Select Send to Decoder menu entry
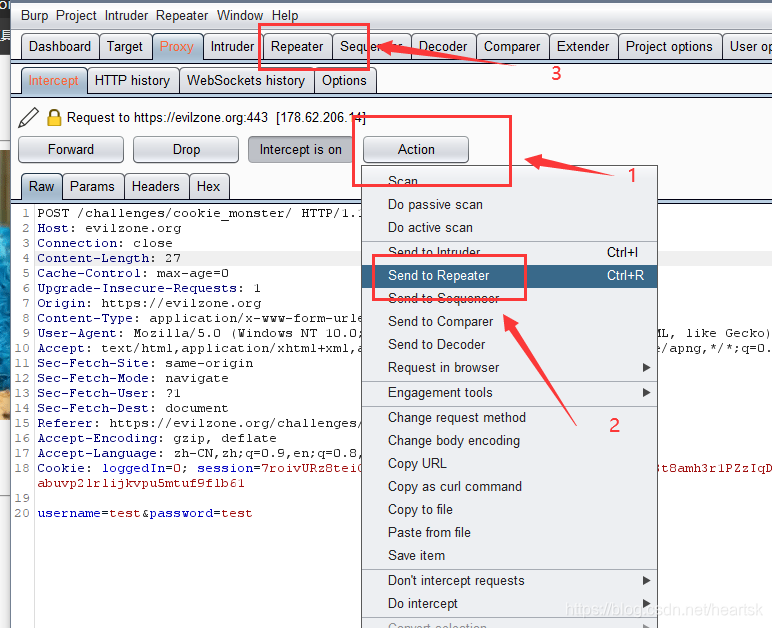The width and height of the screenshot is (772, 628). pyautogui.click(x=510, y=345)
